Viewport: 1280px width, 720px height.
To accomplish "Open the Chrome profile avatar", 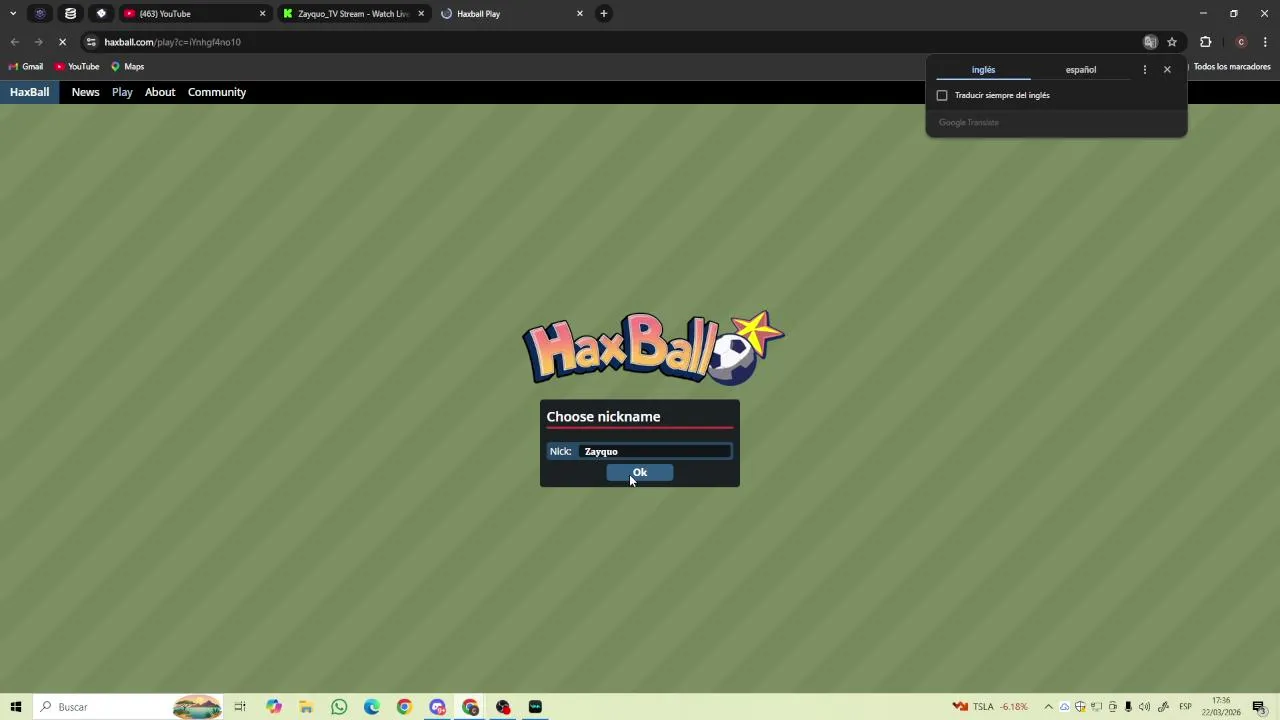I will click(x=1241, y=42).
